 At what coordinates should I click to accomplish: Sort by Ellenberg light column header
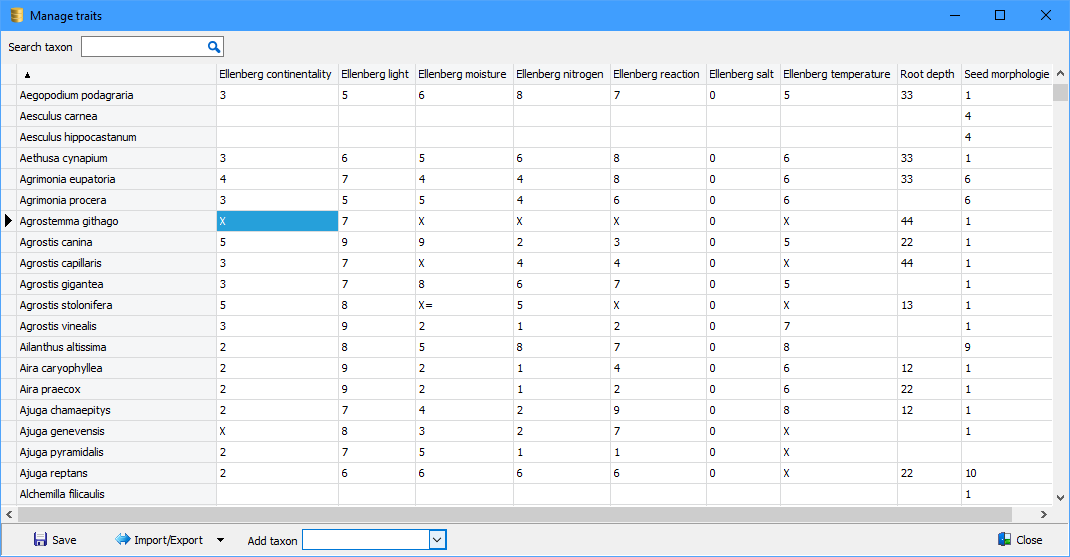pyautogui.click(x=375, y=74)
